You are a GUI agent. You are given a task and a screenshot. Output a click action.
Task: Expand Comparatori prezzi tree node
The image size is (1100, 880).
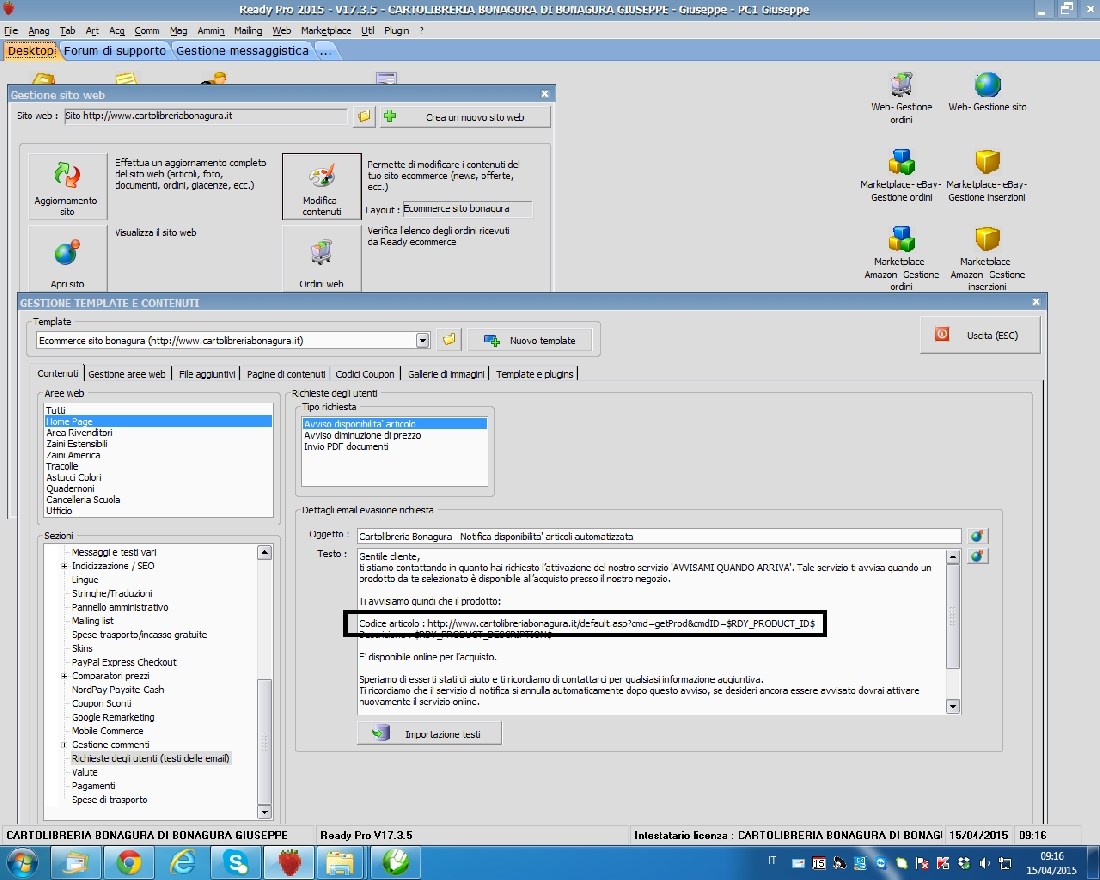pyautogui.click(x=64, y=676)
